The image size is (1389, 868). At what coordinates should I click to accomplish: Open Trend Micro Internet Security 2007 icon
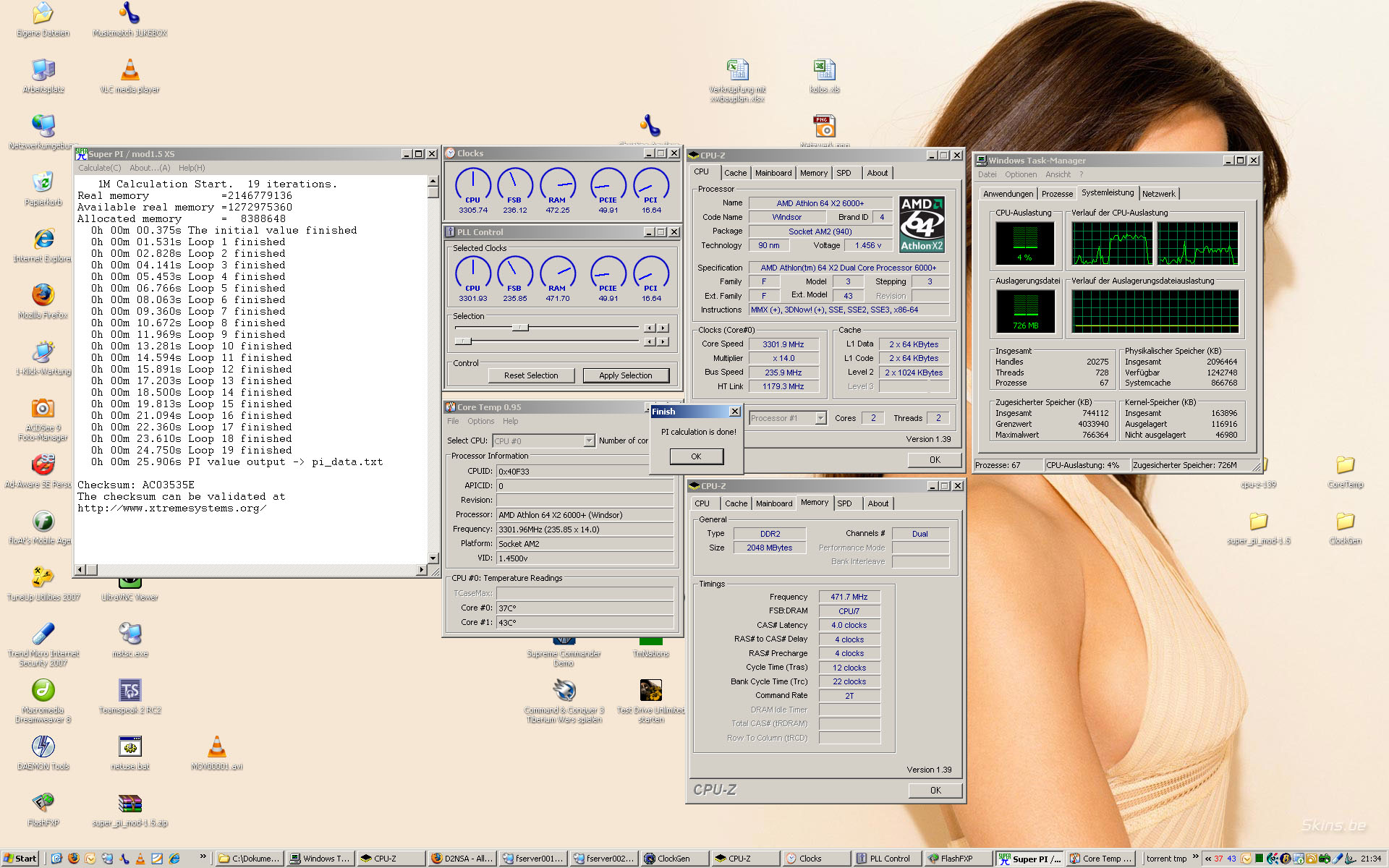pyautogui.click(x=43, y=644)
